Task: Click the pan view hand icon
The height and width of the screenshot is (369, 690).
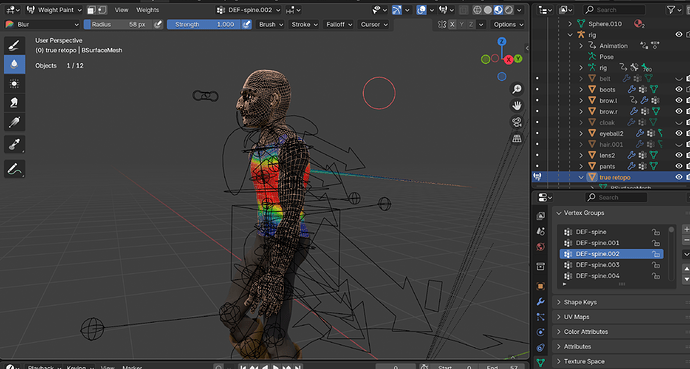Action: (x=517, y=106)
